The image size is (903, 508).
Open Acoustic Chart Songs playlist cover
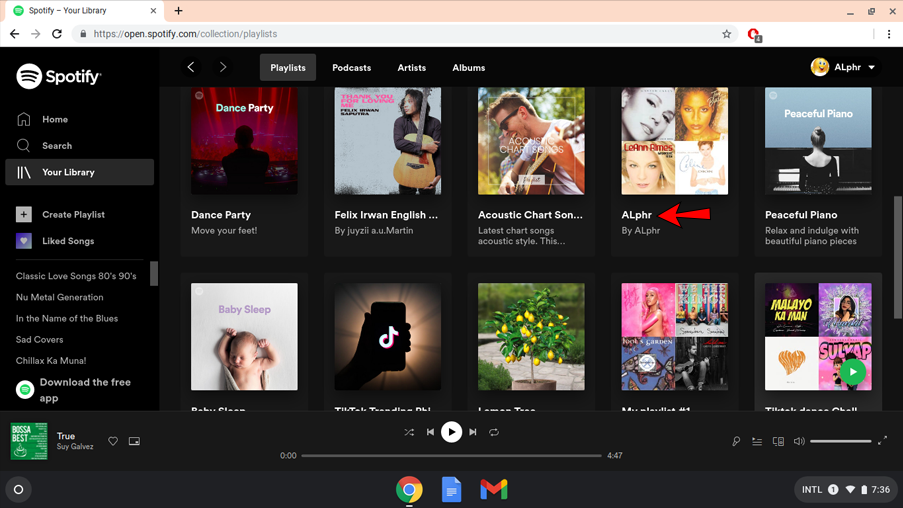[531, 141]
